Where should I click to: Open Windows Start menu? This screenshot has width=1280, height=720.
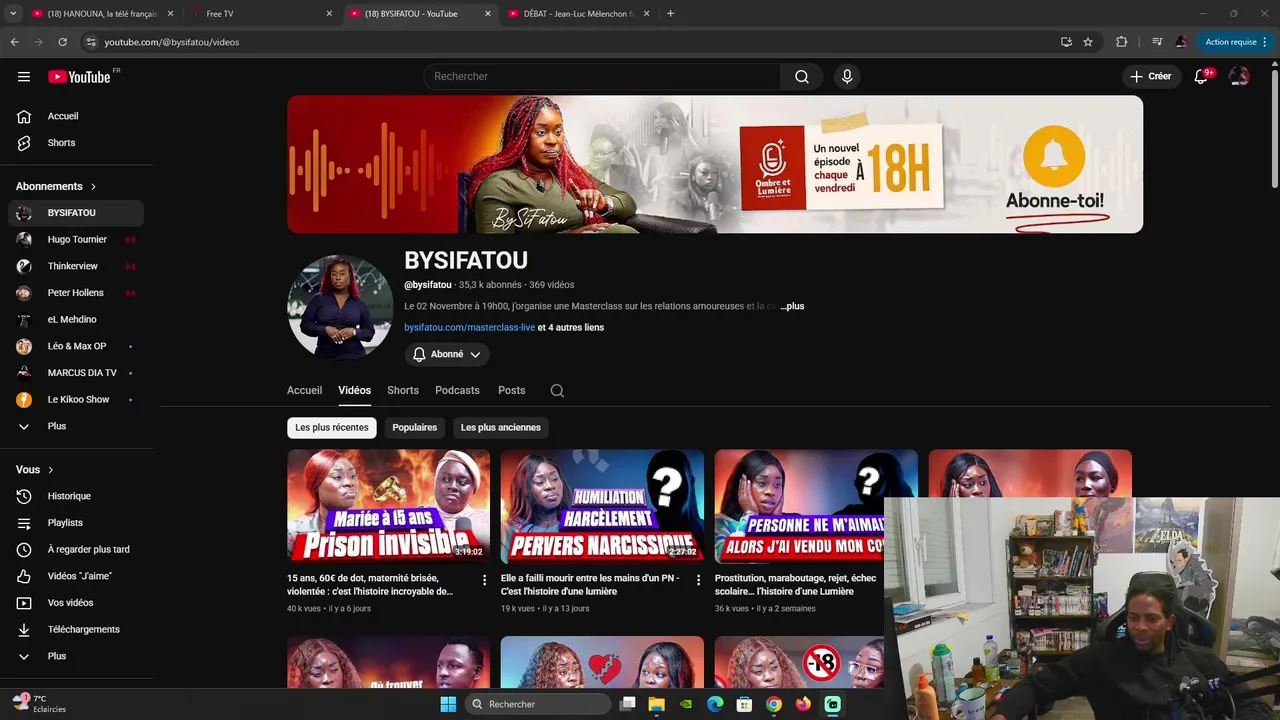coord(448,704)
